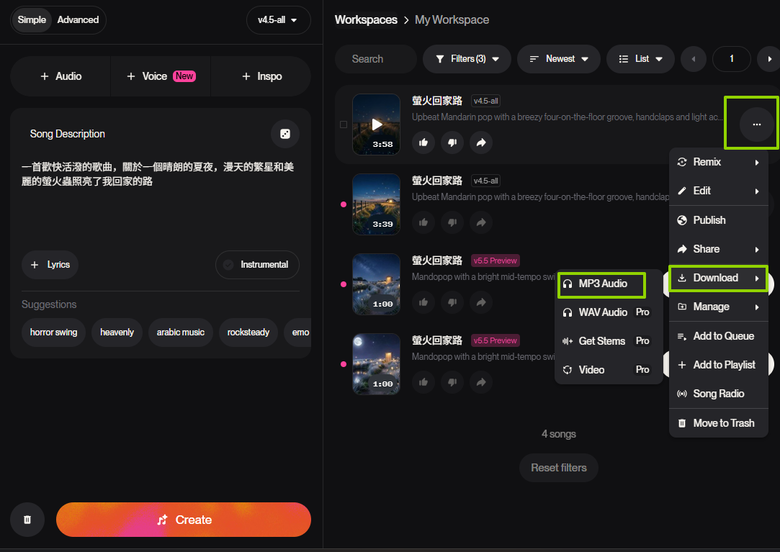Click the + Lyrics button
Image resolution: width=780 pixels, height=552 pixels.
click(x=50, y=265)
